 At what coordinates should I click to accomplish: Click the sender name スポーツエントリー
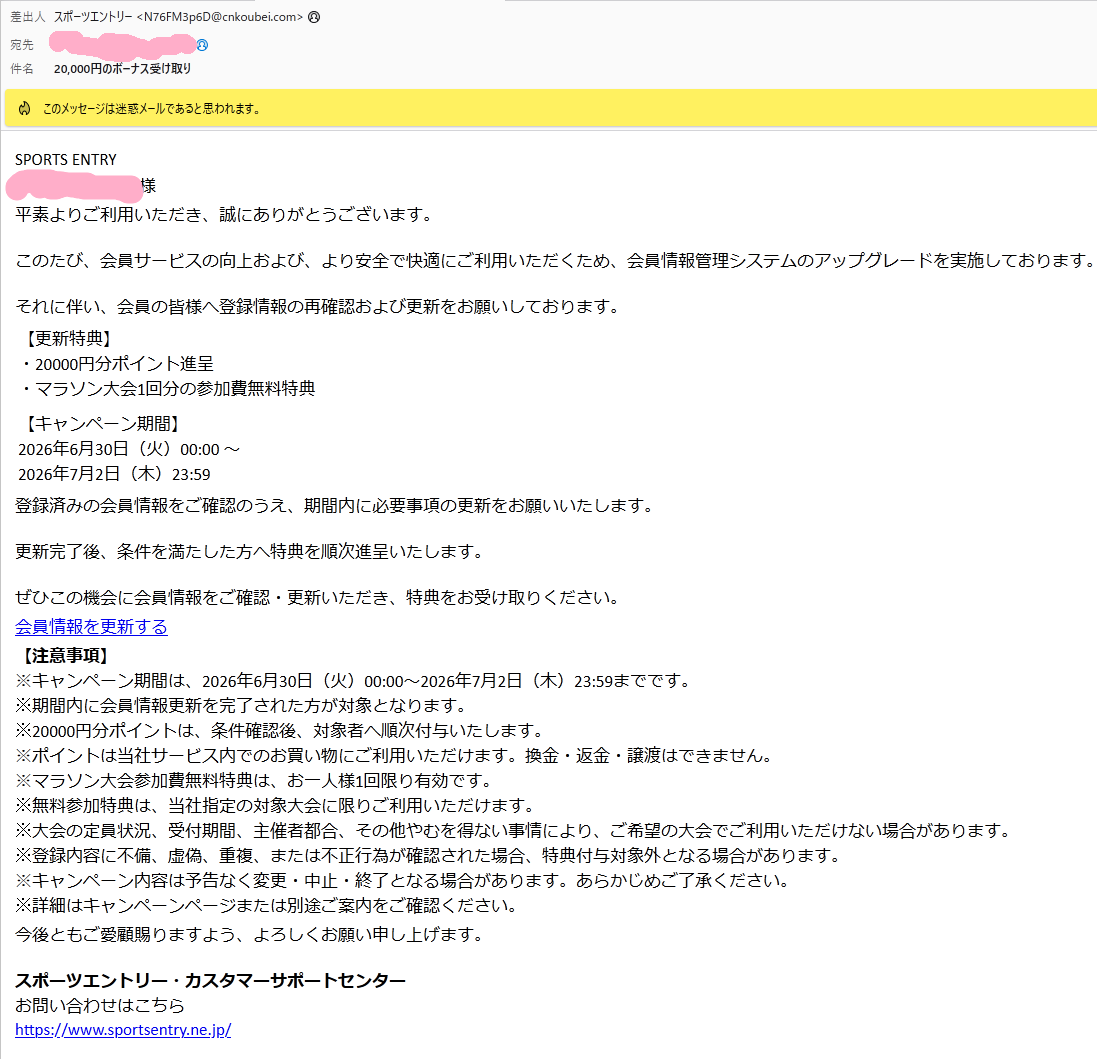pyautogui.click(x=93, y=18)
